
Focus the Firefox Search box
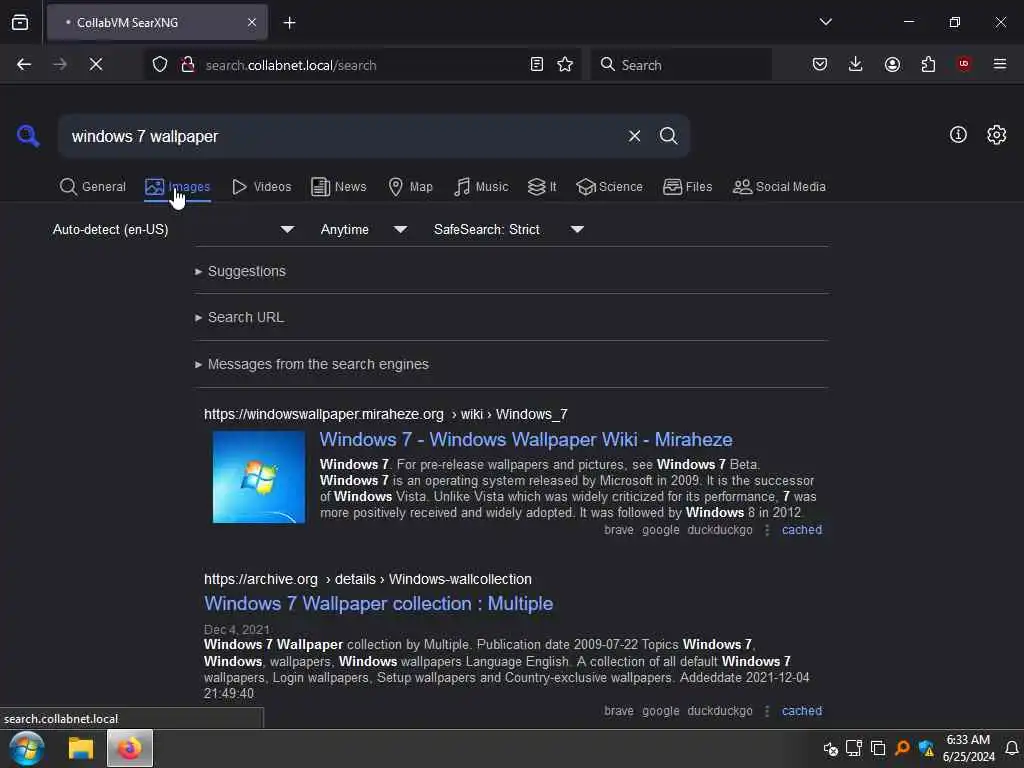pos(681,65)
